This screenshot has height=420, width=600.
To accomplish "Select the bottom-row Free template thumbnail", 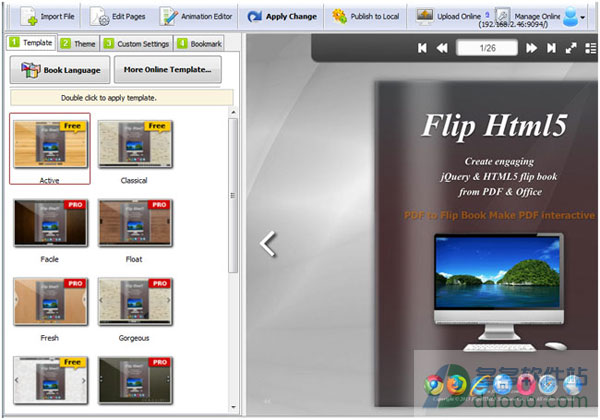I will (x=50, y=381).
